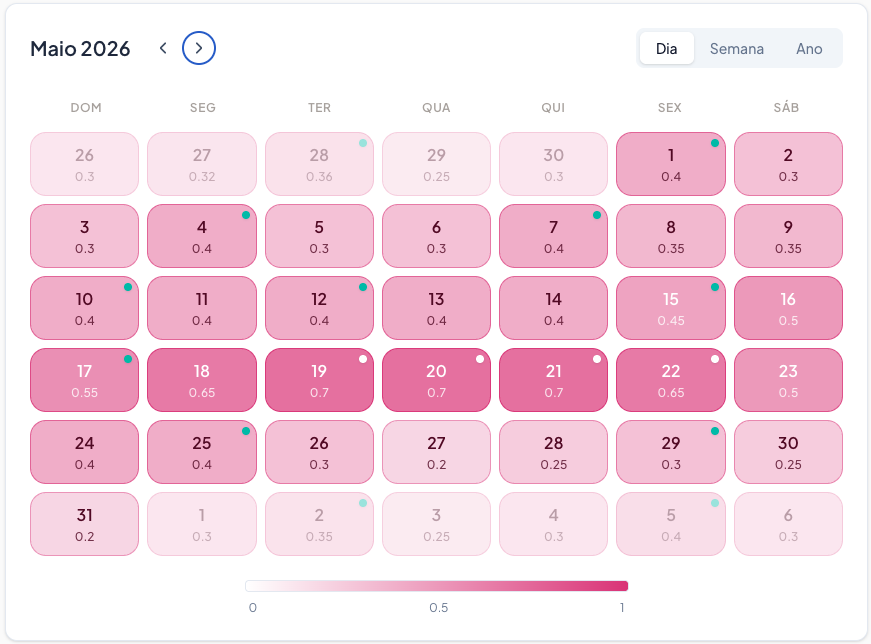Select April 28 from previous month
Viewport: 871px width, 644px height.
(x=319, y=164)
